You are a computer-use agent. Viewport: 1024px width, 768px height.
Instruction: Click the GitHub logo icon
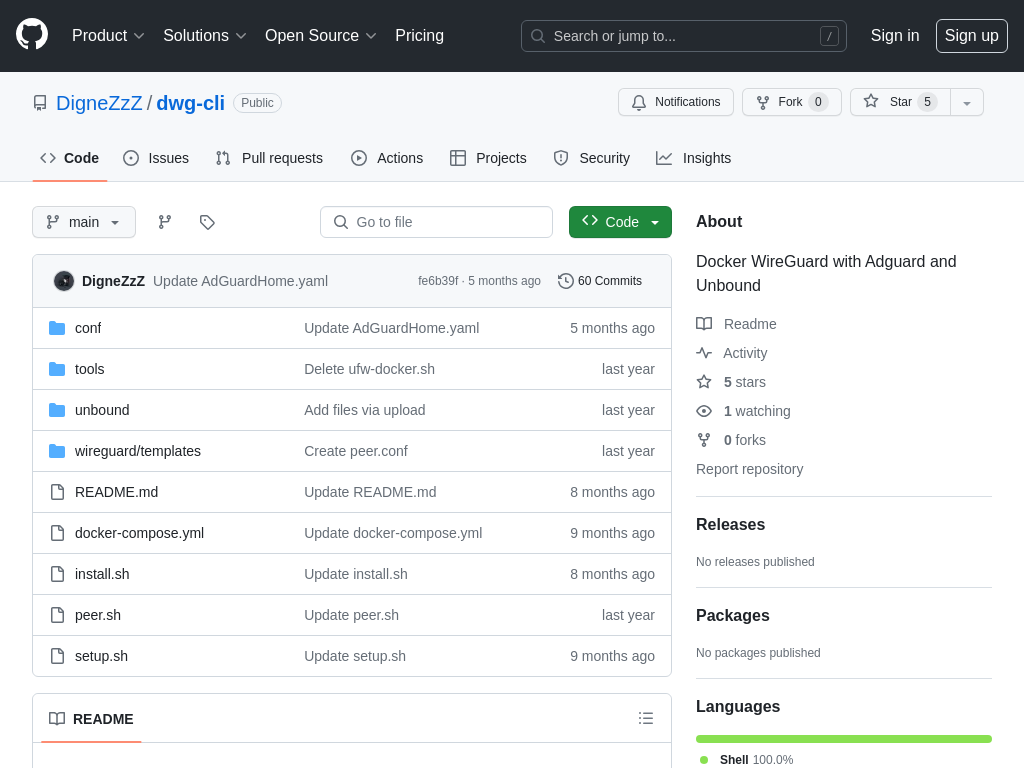pyautogui.click(x=32, y=34)
